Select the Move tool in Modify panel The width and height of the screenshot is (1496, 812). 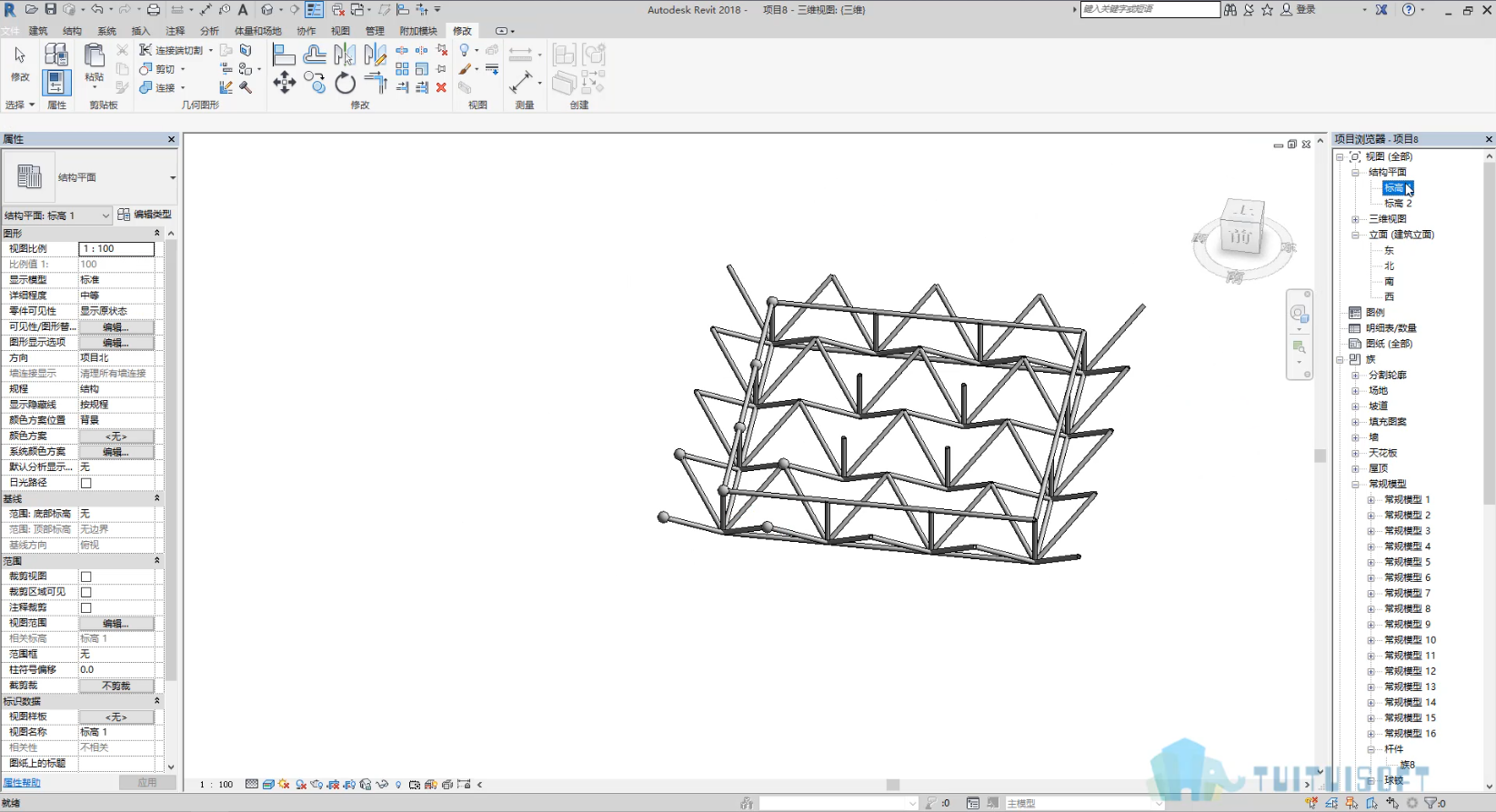click(x=284, y=83)
